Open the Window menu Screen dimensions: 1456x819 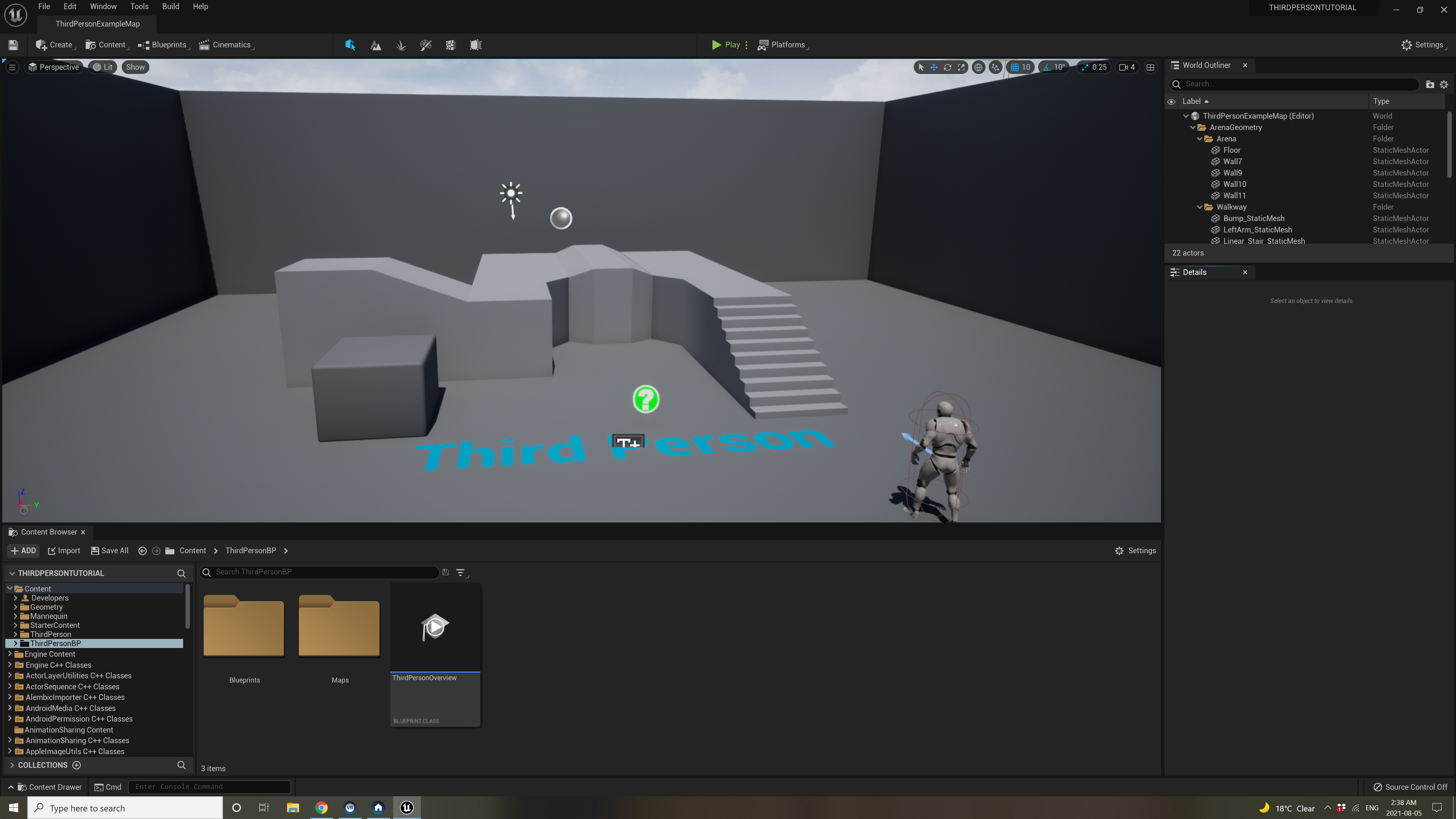(x=104, y=7)
